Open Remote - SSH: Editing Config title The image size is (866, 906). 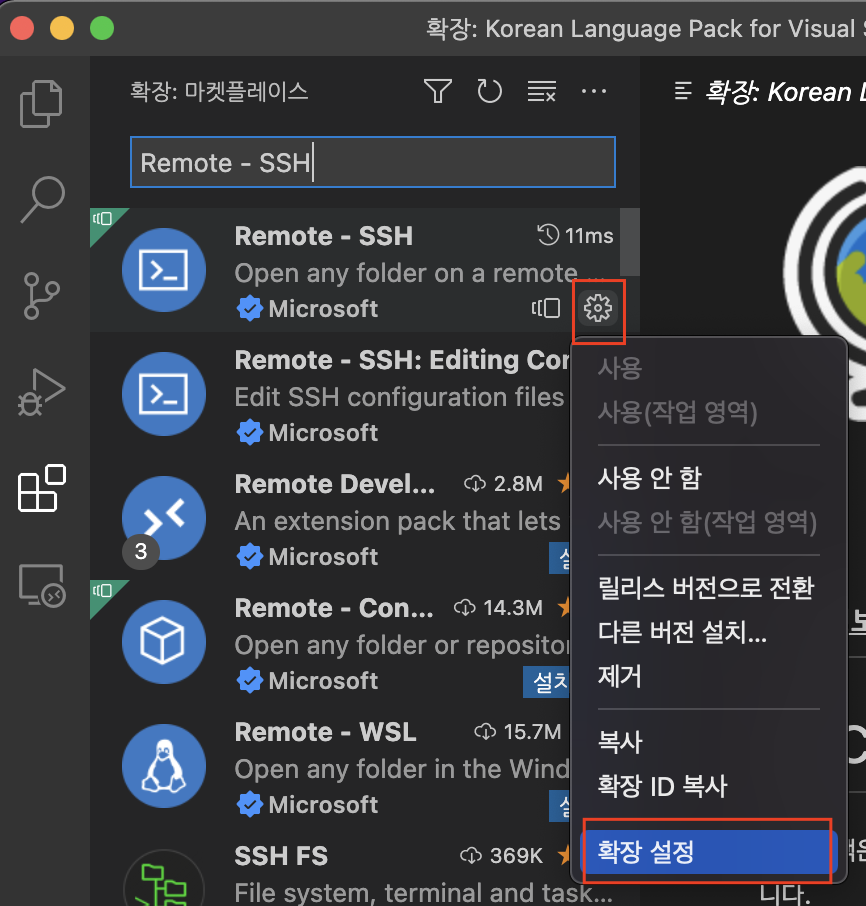pyautogui.click(x=402, y=360)
